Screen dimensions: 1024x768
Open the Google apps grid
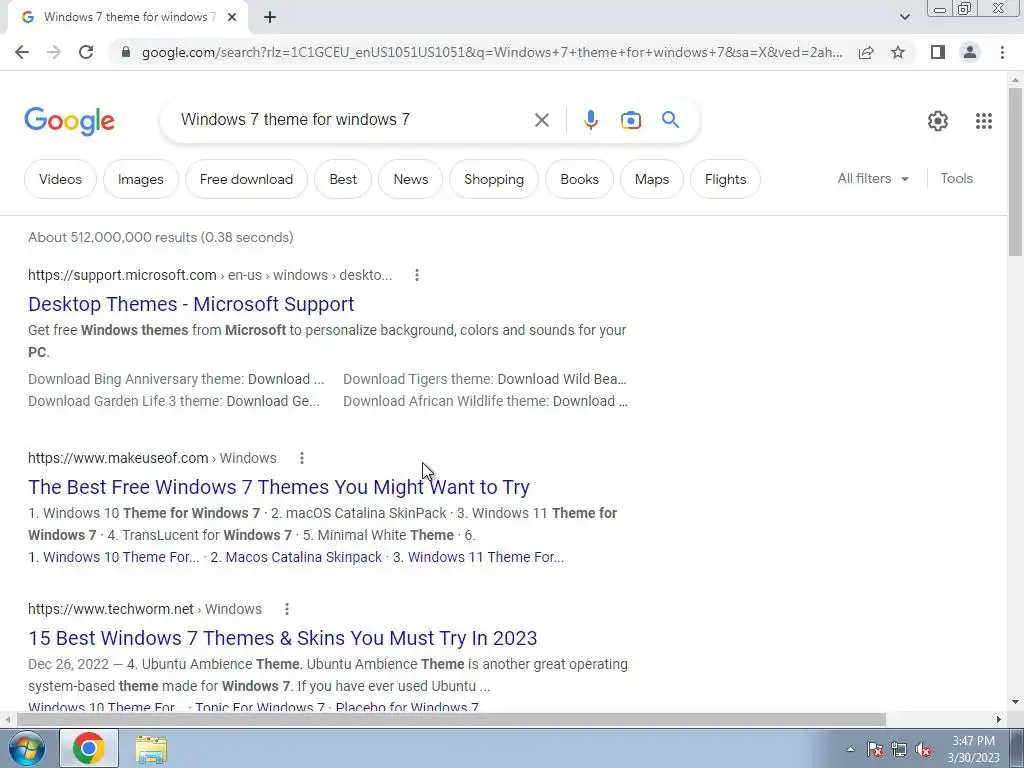[x=984, y=121]
